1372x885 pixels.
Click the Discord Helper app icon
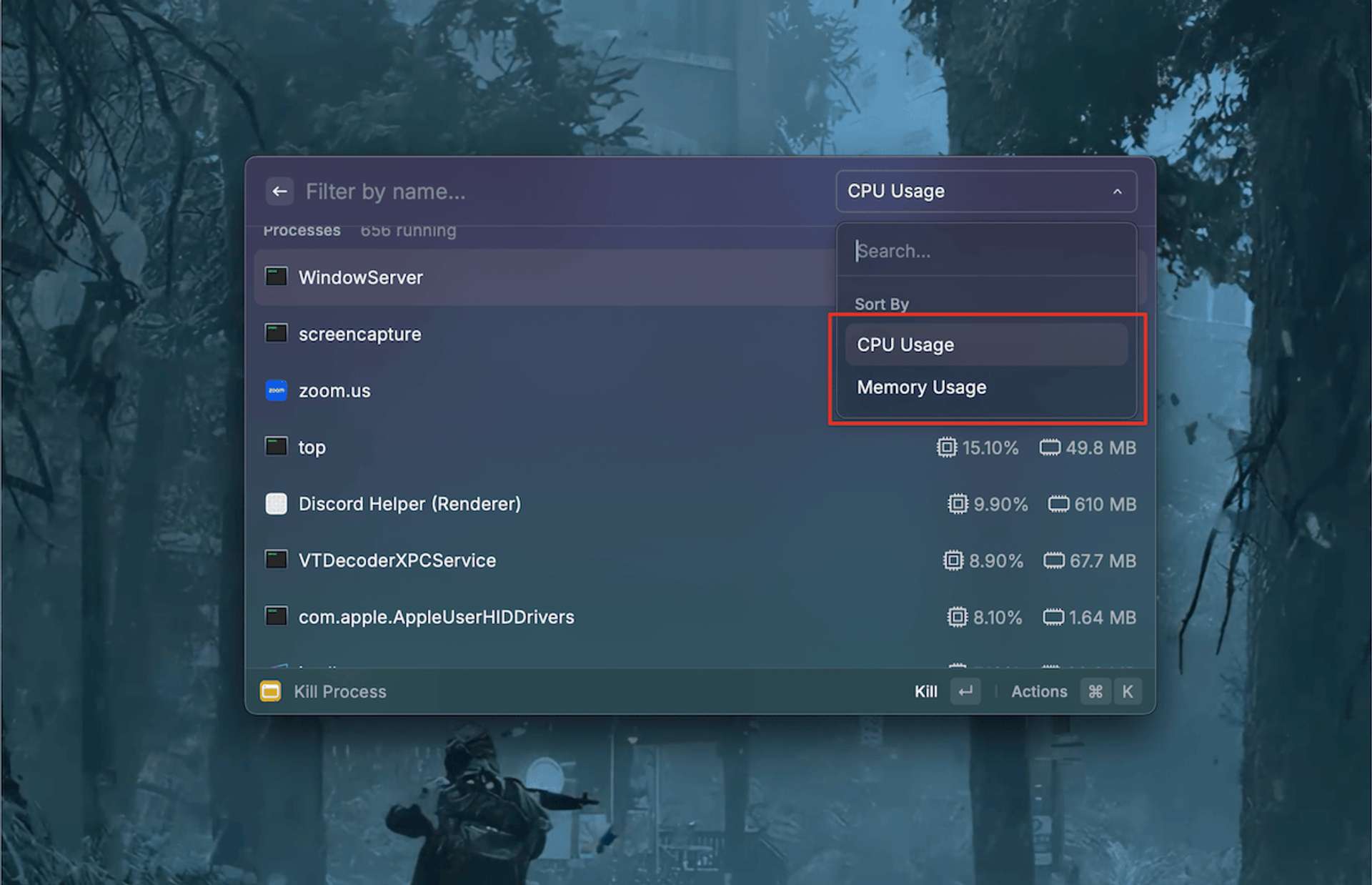[x=277, y=504]
